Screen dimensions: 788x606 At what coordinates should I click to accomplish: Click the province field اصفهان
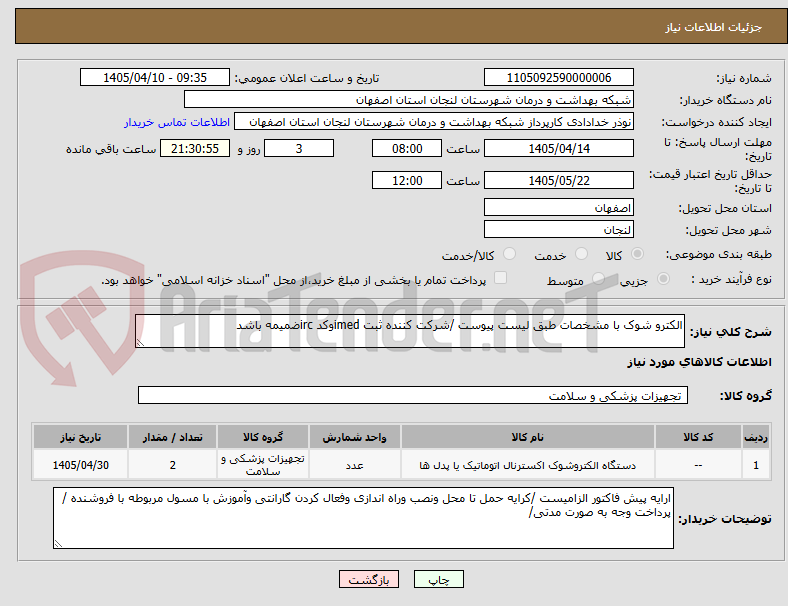[x=558, y=207]
